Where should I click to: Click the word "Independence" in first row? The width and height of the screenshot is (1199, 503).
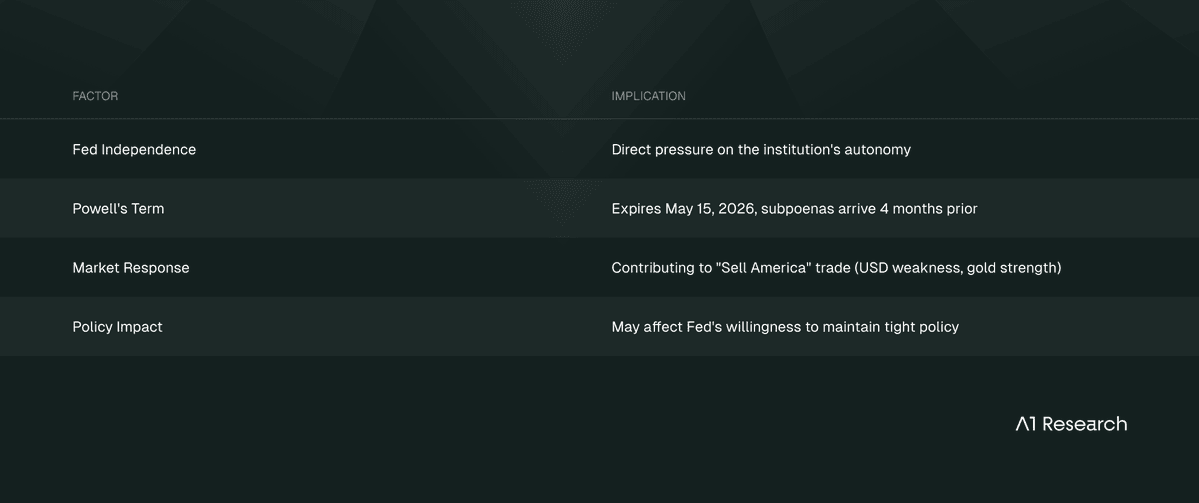click(148, 150)
